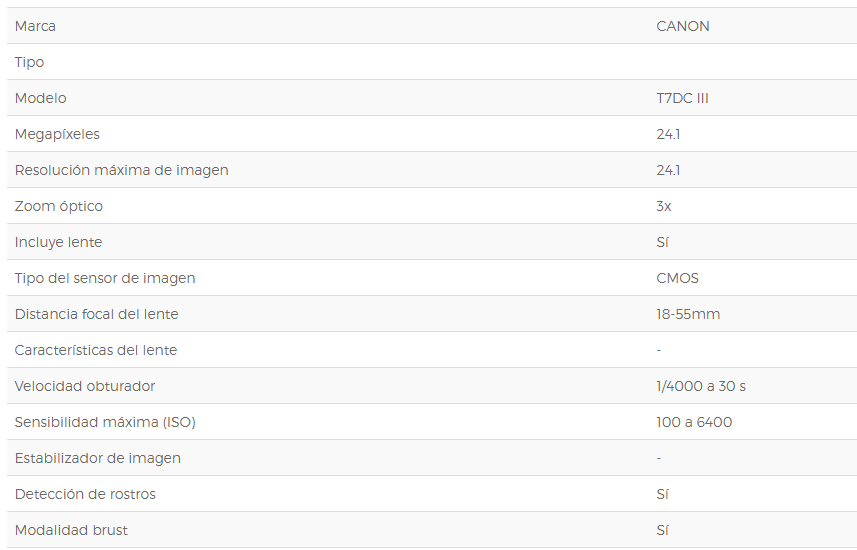Screen dimensions: 857x550
Task: Select the Detección de rostros label
Action: coord(85,494)
